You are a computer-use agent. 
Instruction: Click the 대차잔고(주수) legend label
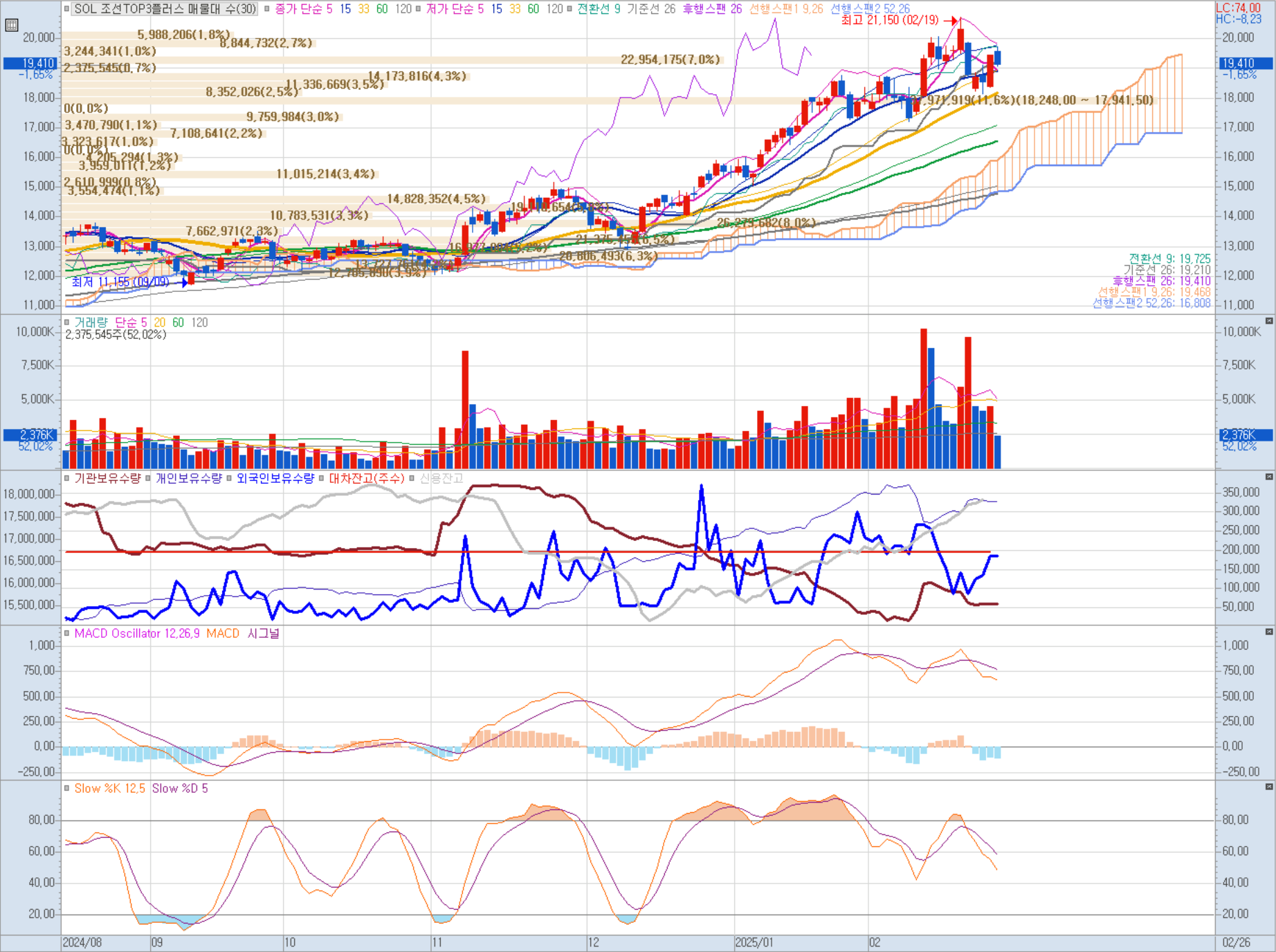367,478
